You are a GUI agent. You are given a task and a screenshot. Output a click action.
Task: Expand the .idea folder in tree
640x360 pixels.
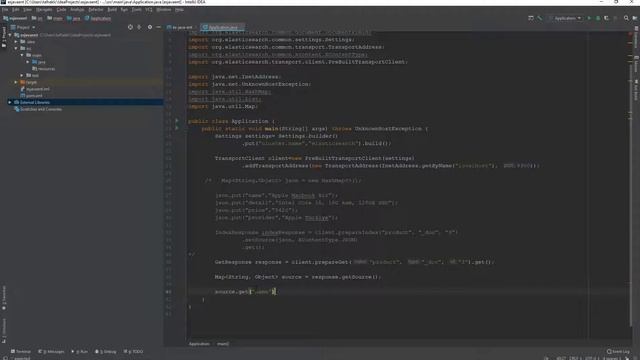pos(16,42)
